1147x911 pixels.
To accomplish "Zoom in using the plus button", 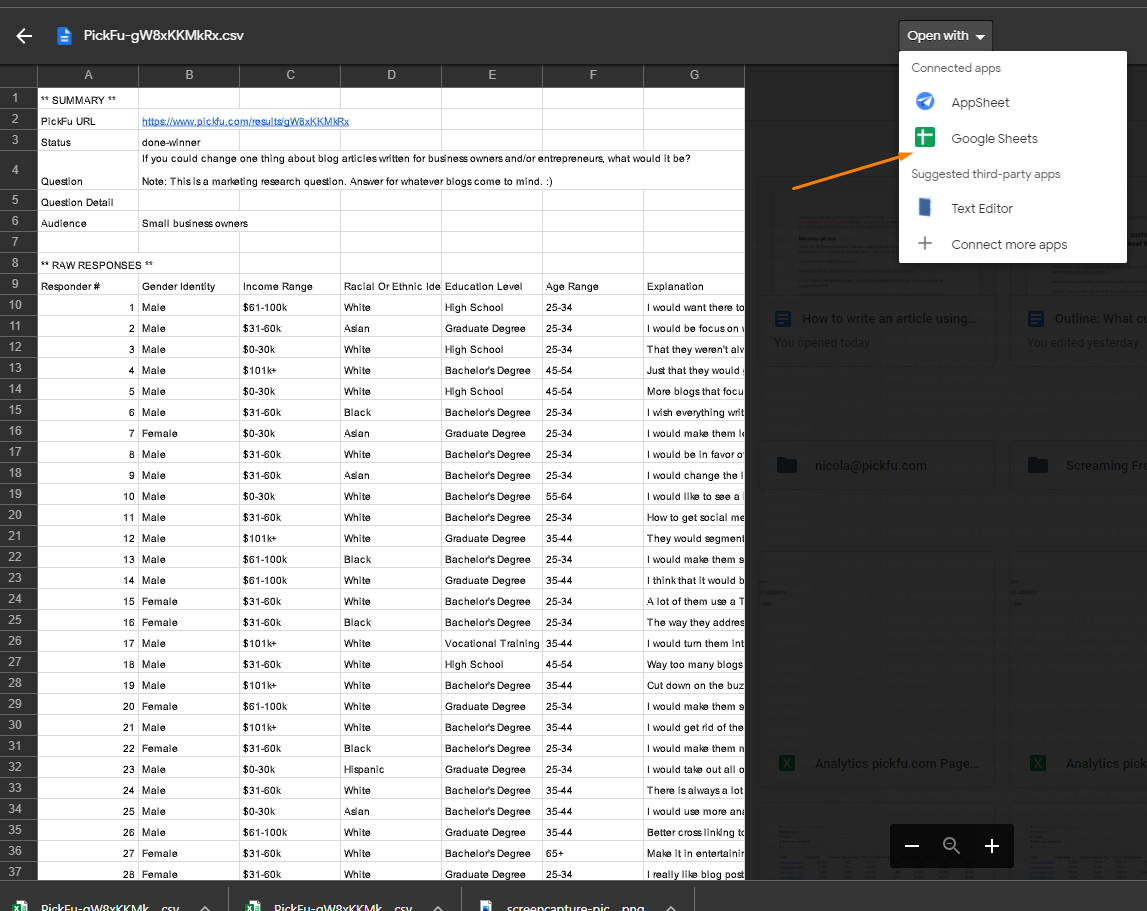I will click(992, 846).
